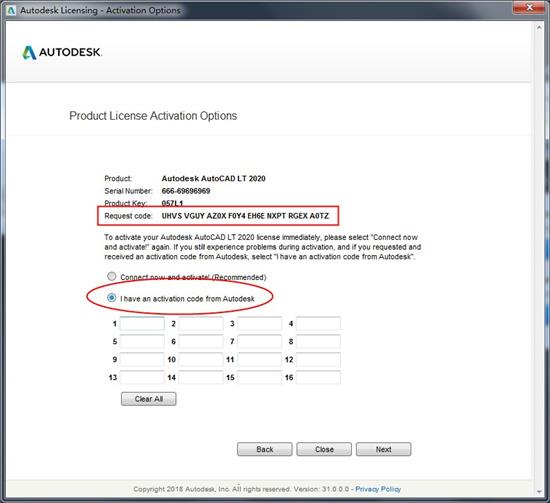
Task: Click activation code field 6
Action: point(201,341)
